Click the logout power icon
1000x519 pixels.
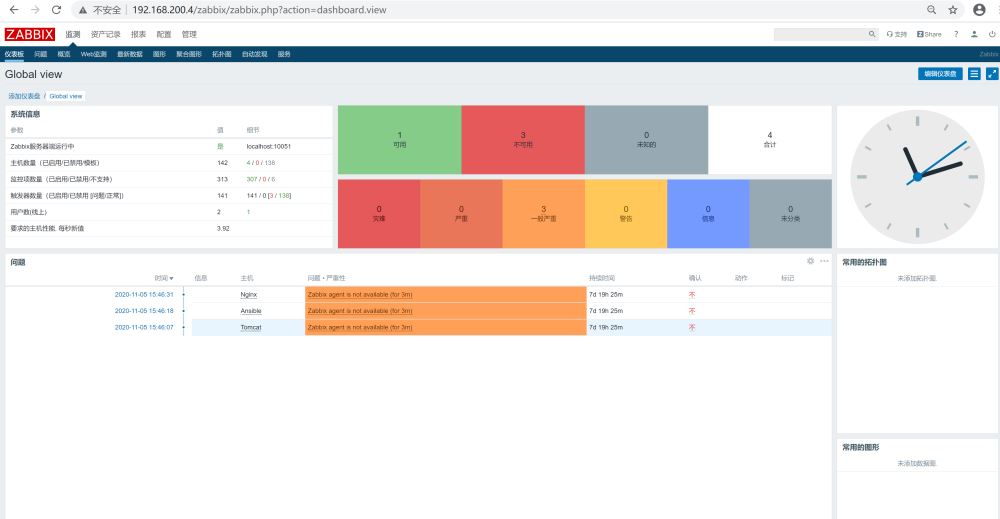[x=992, y=34]
